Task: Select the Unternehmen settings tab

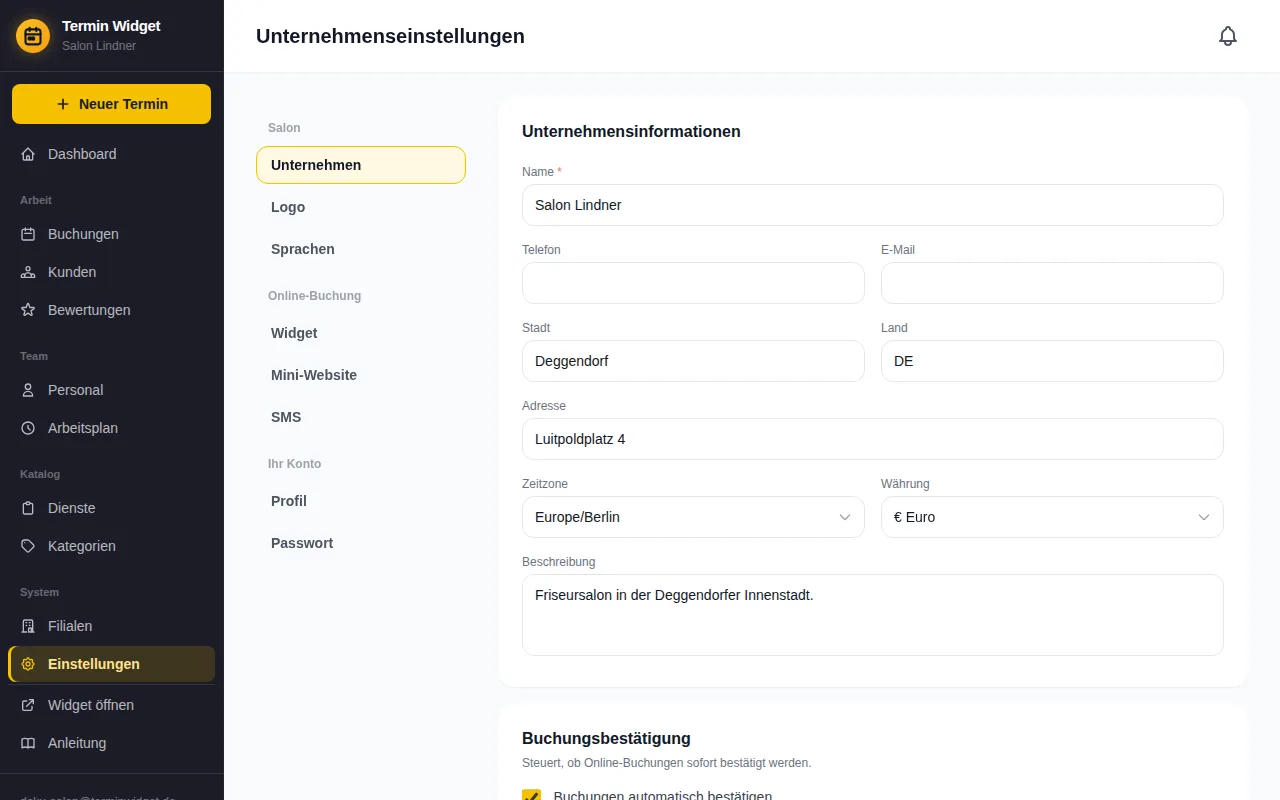Action: pos(361,165)
